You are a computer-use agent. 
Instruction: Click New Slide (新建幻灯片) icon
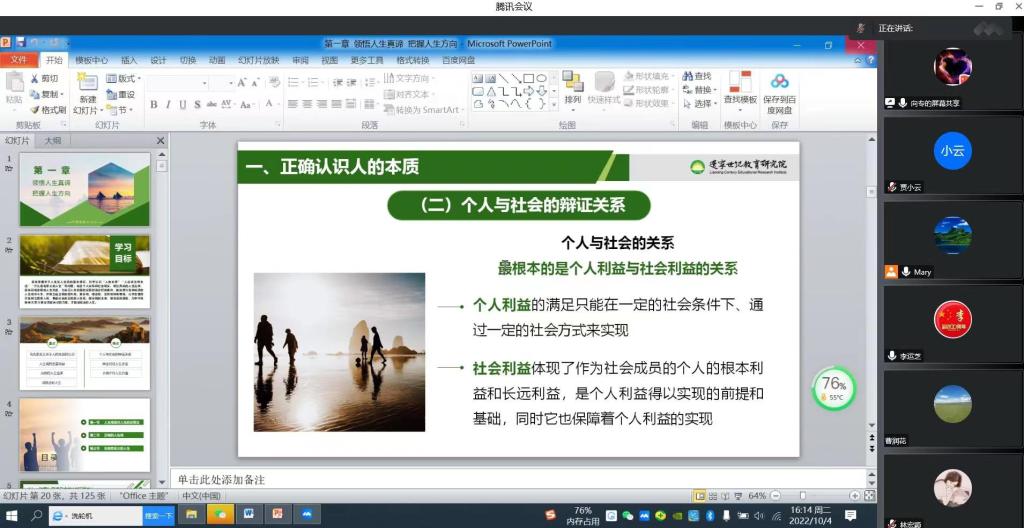(x=88, y=84)
